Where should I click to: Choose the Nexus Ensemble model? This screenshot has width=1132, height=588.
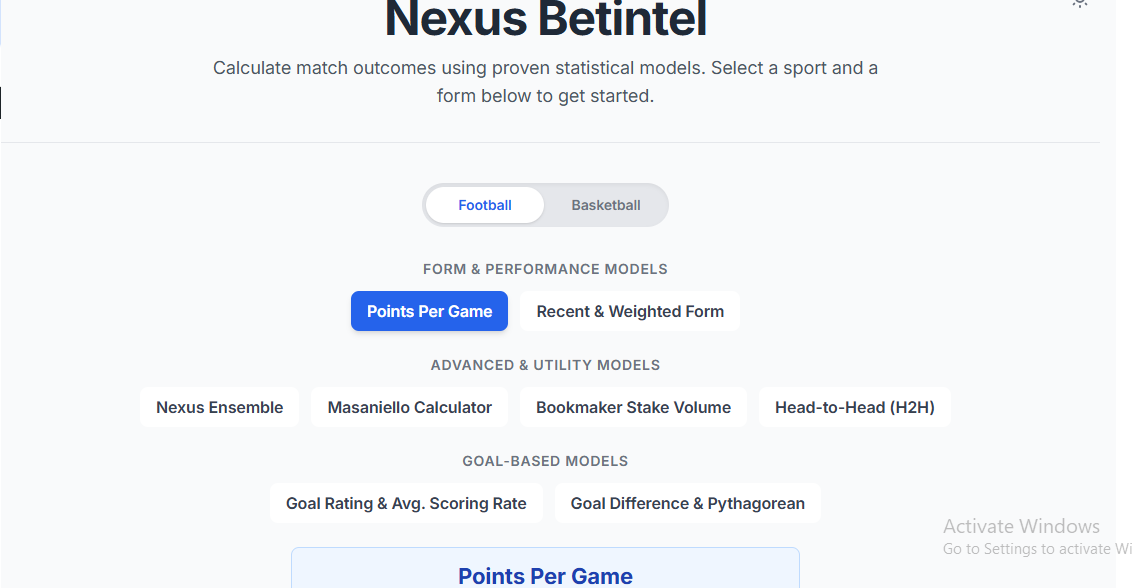click(219, 407)
